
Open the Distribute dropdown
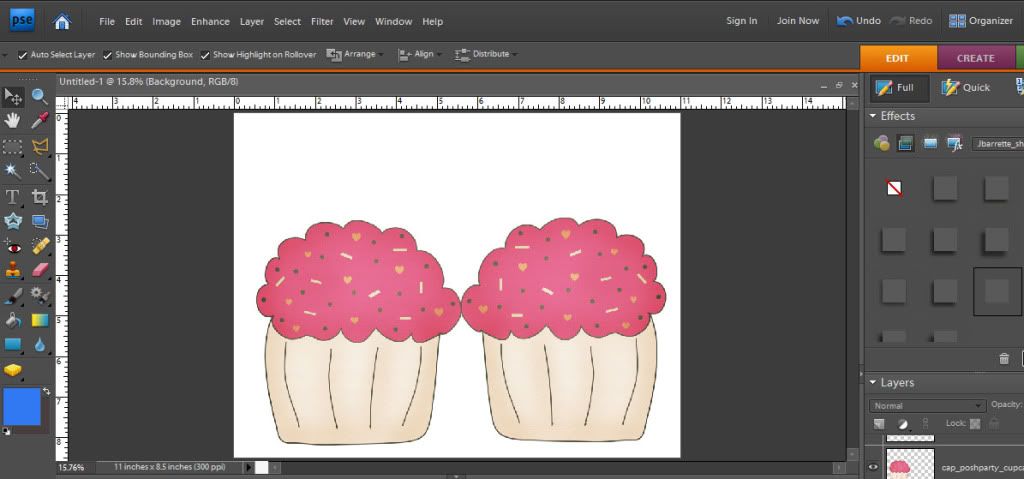pos(485,54)
